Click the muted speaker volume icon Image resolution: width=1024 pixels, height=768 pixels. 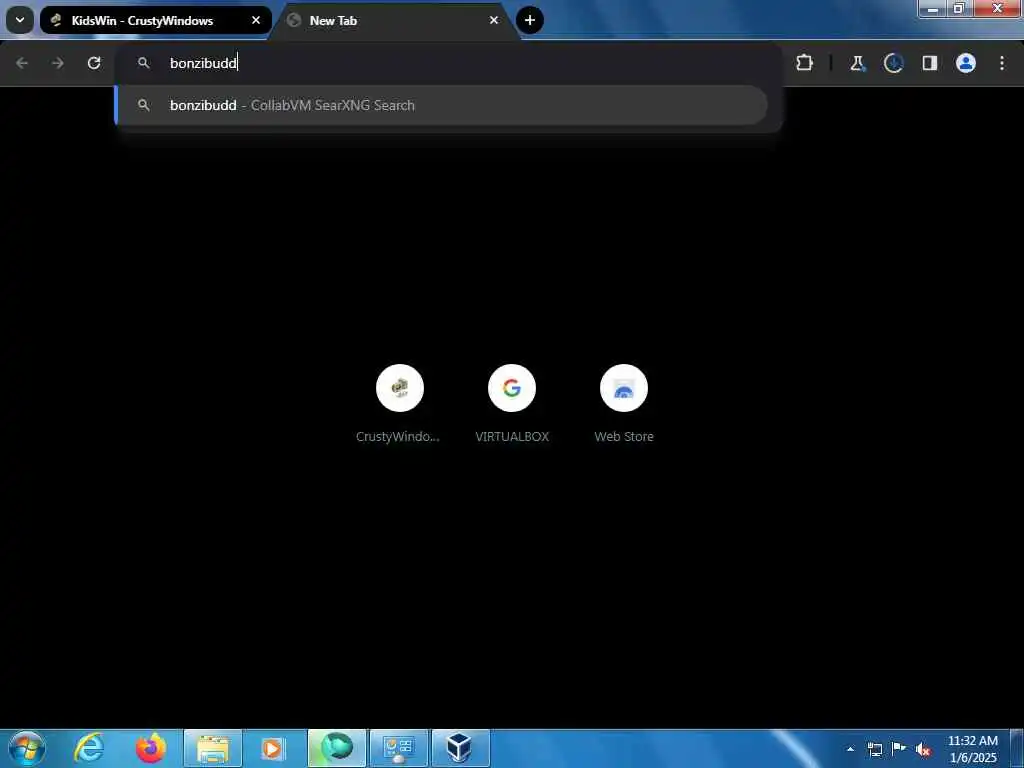tap(923, 749)
